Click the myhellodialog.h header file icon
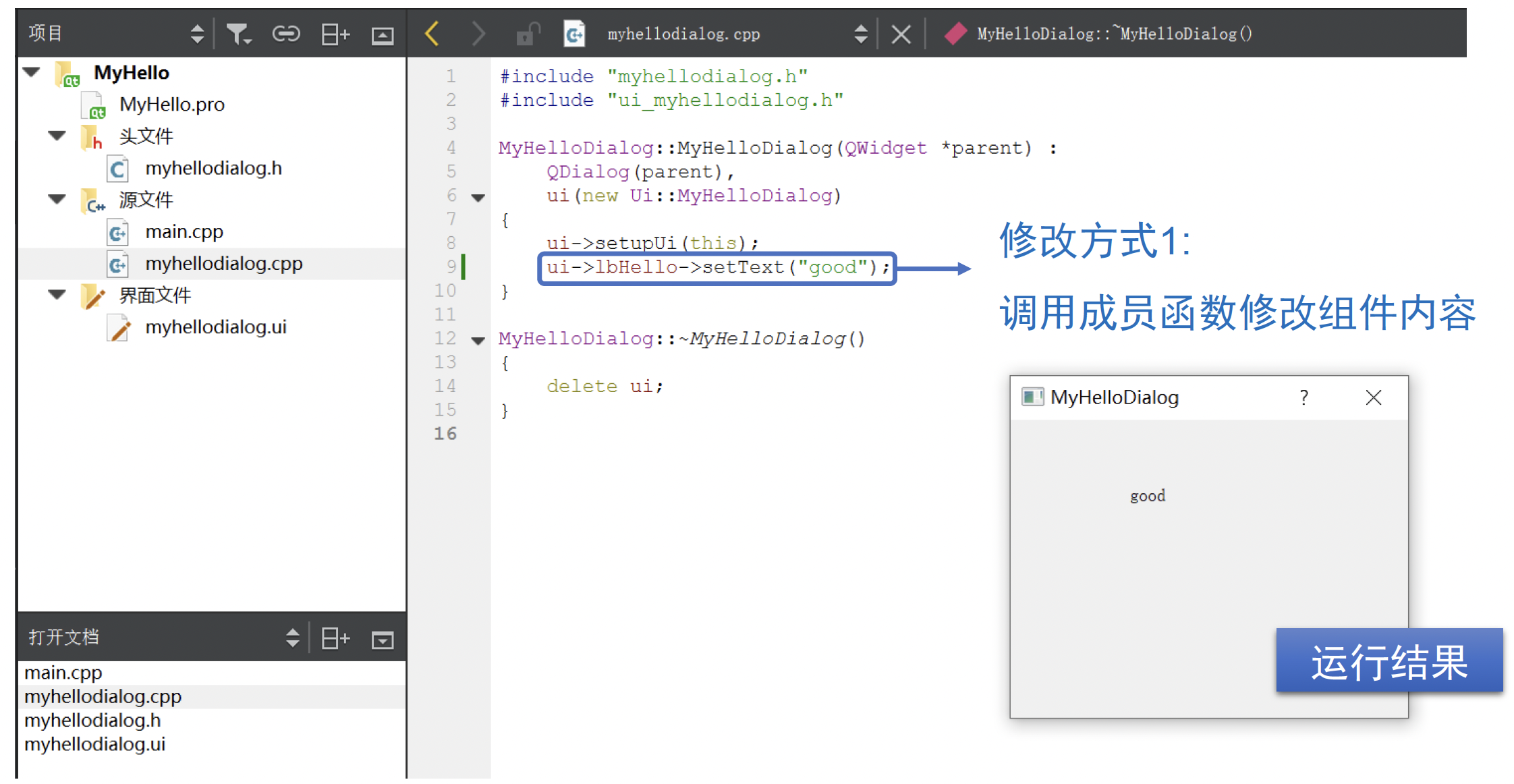The width and height of the screenshot is (1514, 784). click(118, 169)
